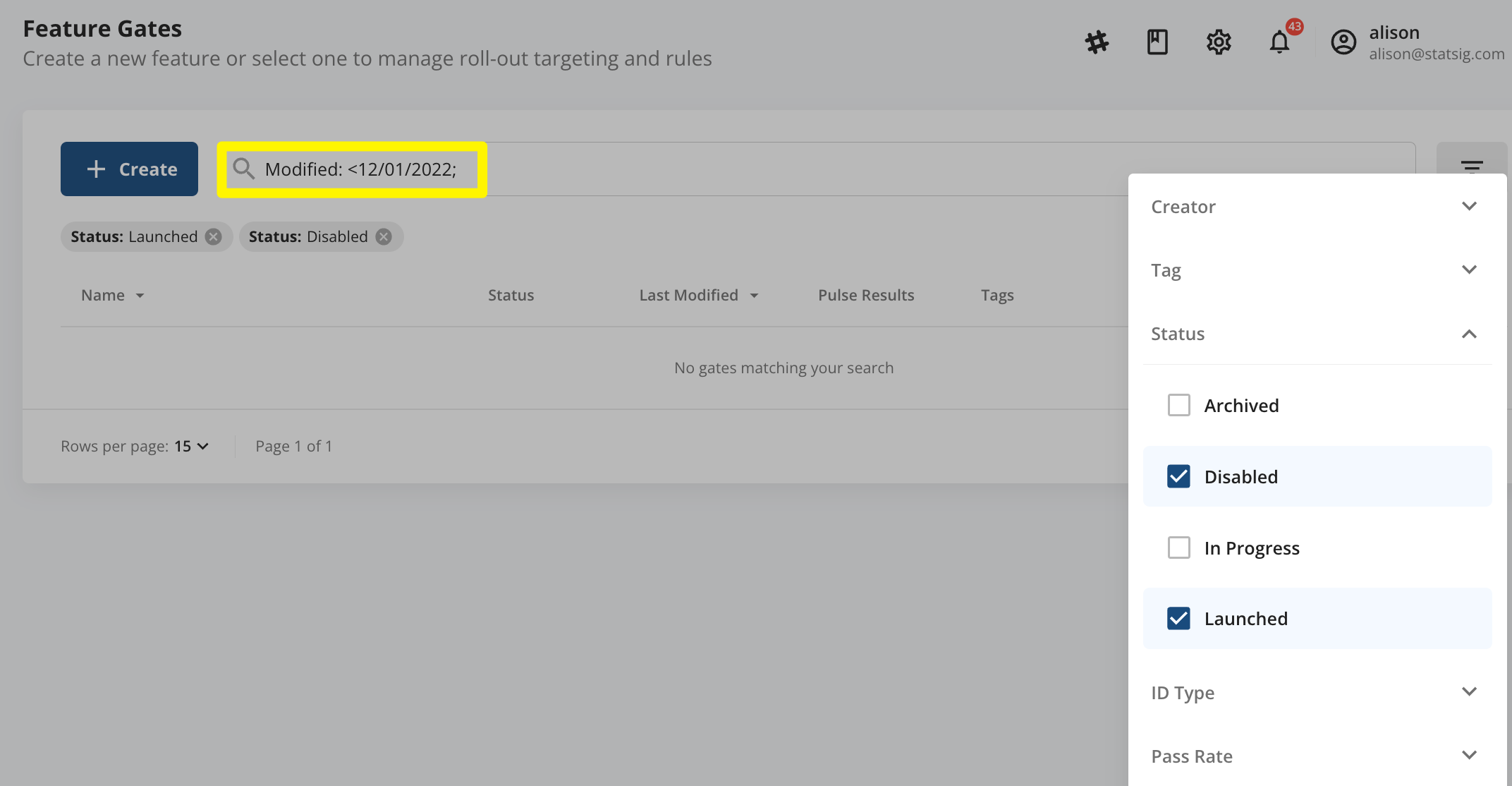Open the documentation bookmark icon
This screenshot has width=1512, height=786.
[x=1157, y=42]
